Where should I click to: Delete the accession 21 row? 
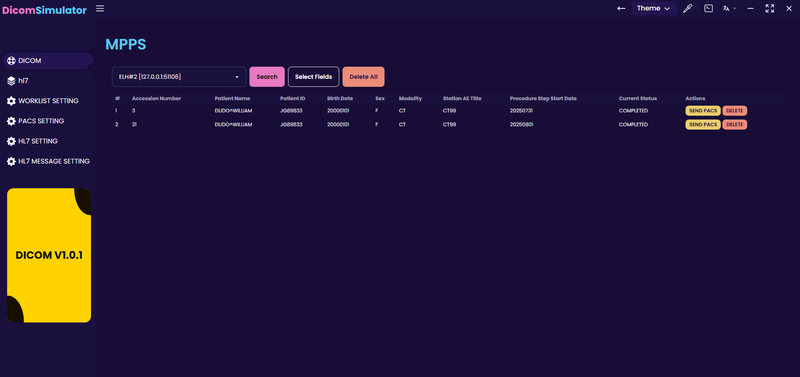[735, 124]
